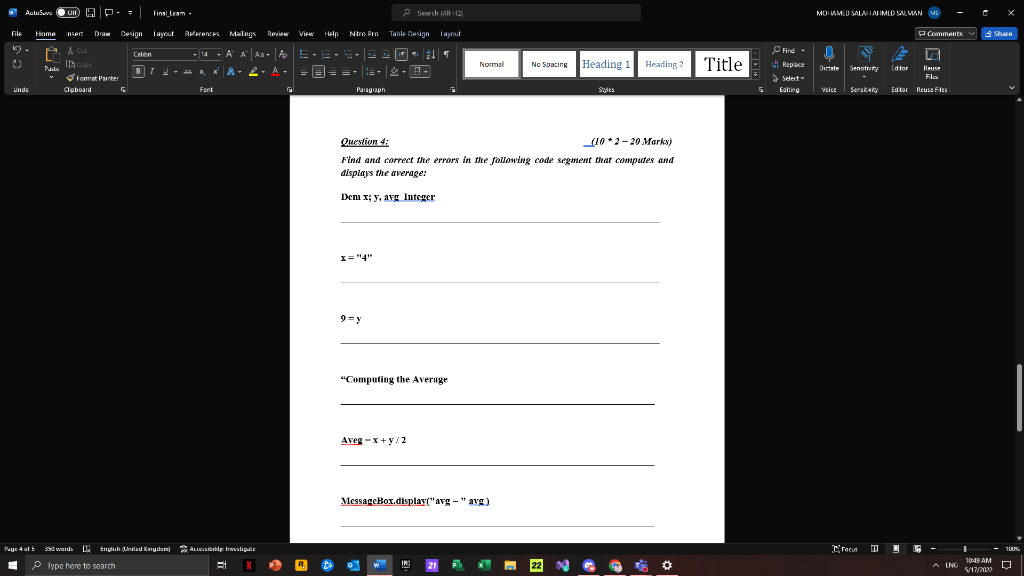Open Windows taskbar search box
This screenshot has height=576, width=1024.
[x=119, y=566]
